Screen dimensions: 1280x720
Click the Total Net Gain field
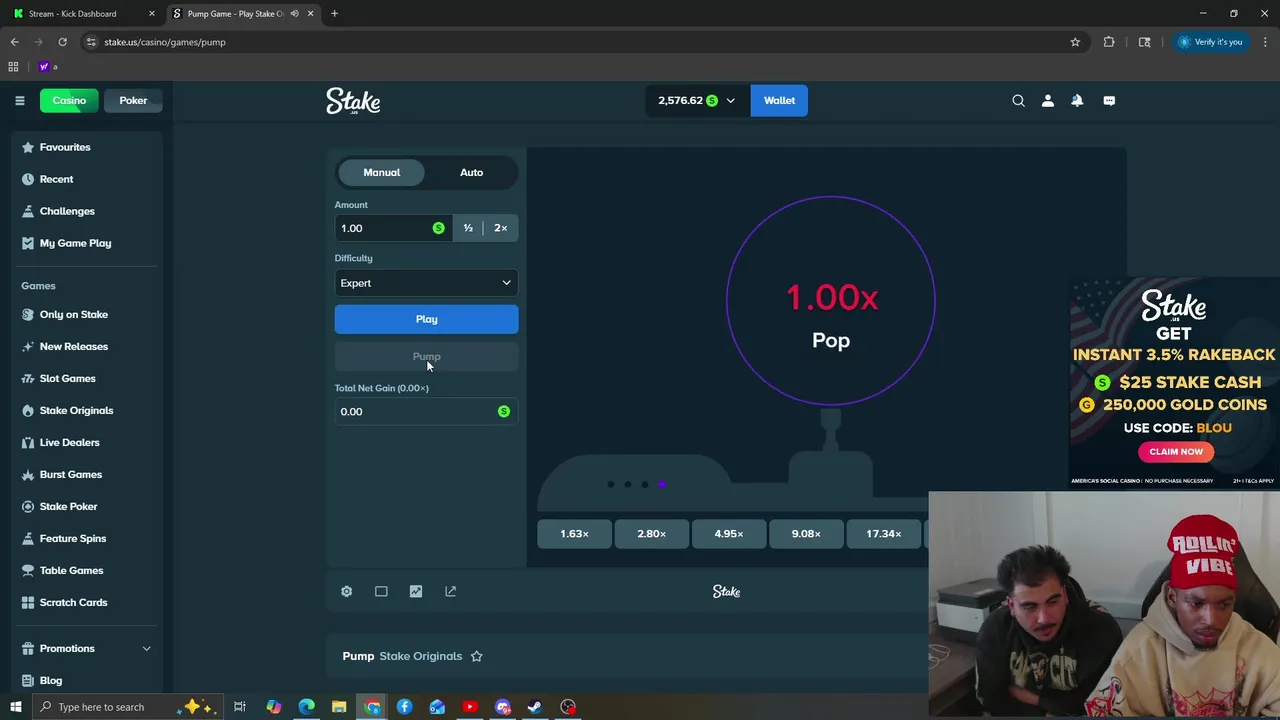pyautogui.click(x=426, y=411)
